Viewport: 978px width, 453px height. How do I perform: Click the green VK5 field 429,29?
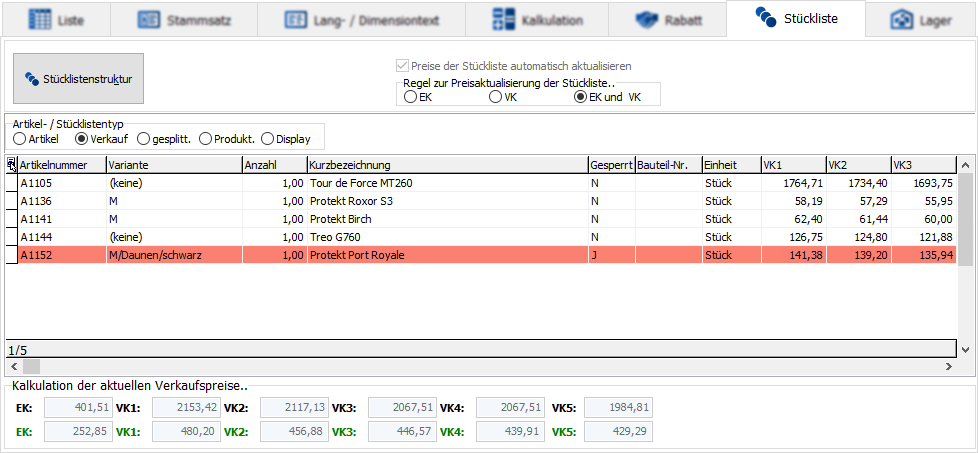(619, 431)
